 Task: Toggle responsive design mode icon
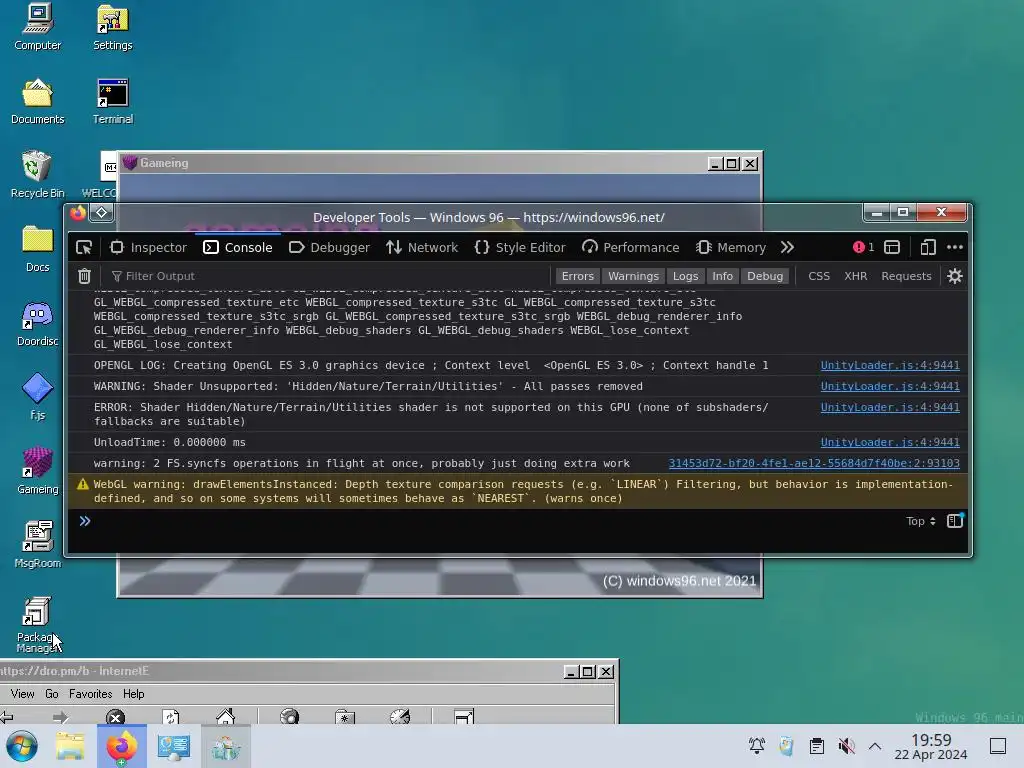(928, 247)
